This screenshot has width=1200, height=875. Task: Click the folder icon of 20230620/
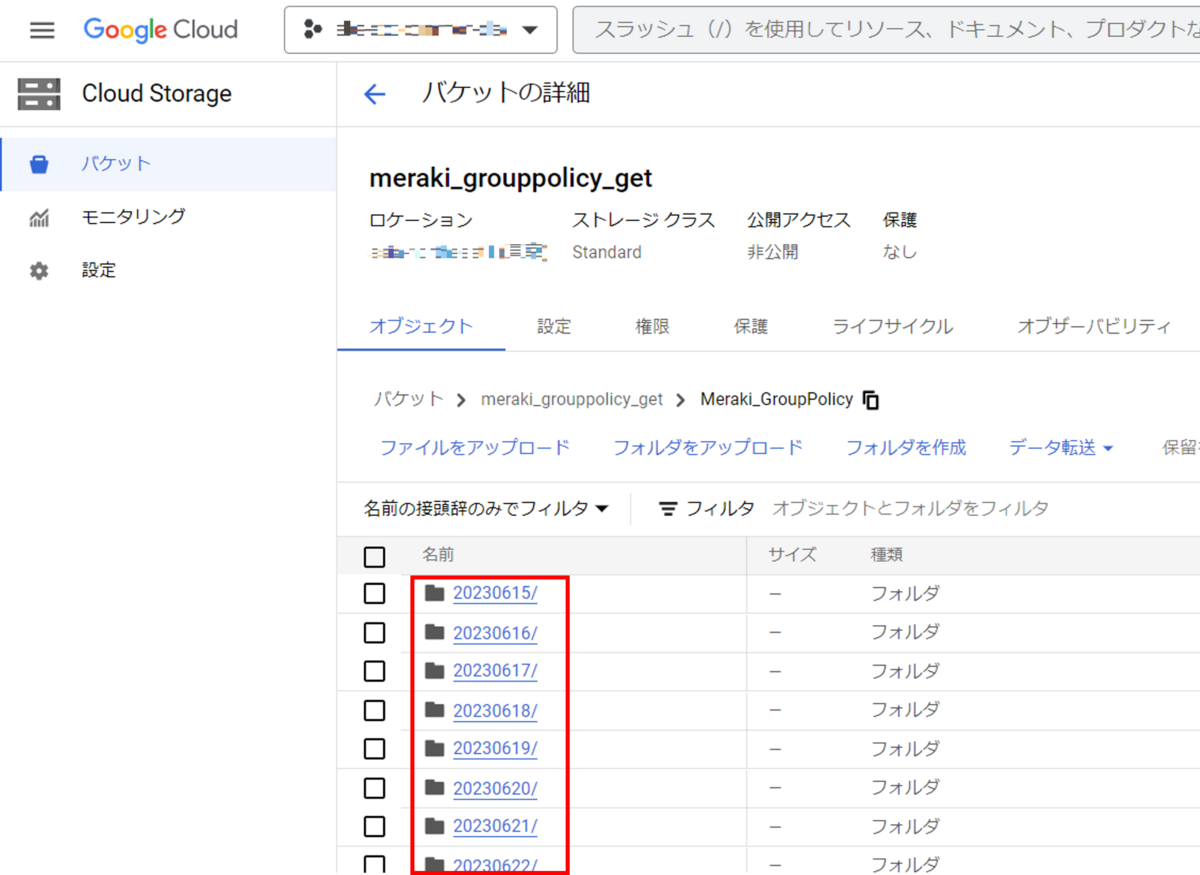434,788
